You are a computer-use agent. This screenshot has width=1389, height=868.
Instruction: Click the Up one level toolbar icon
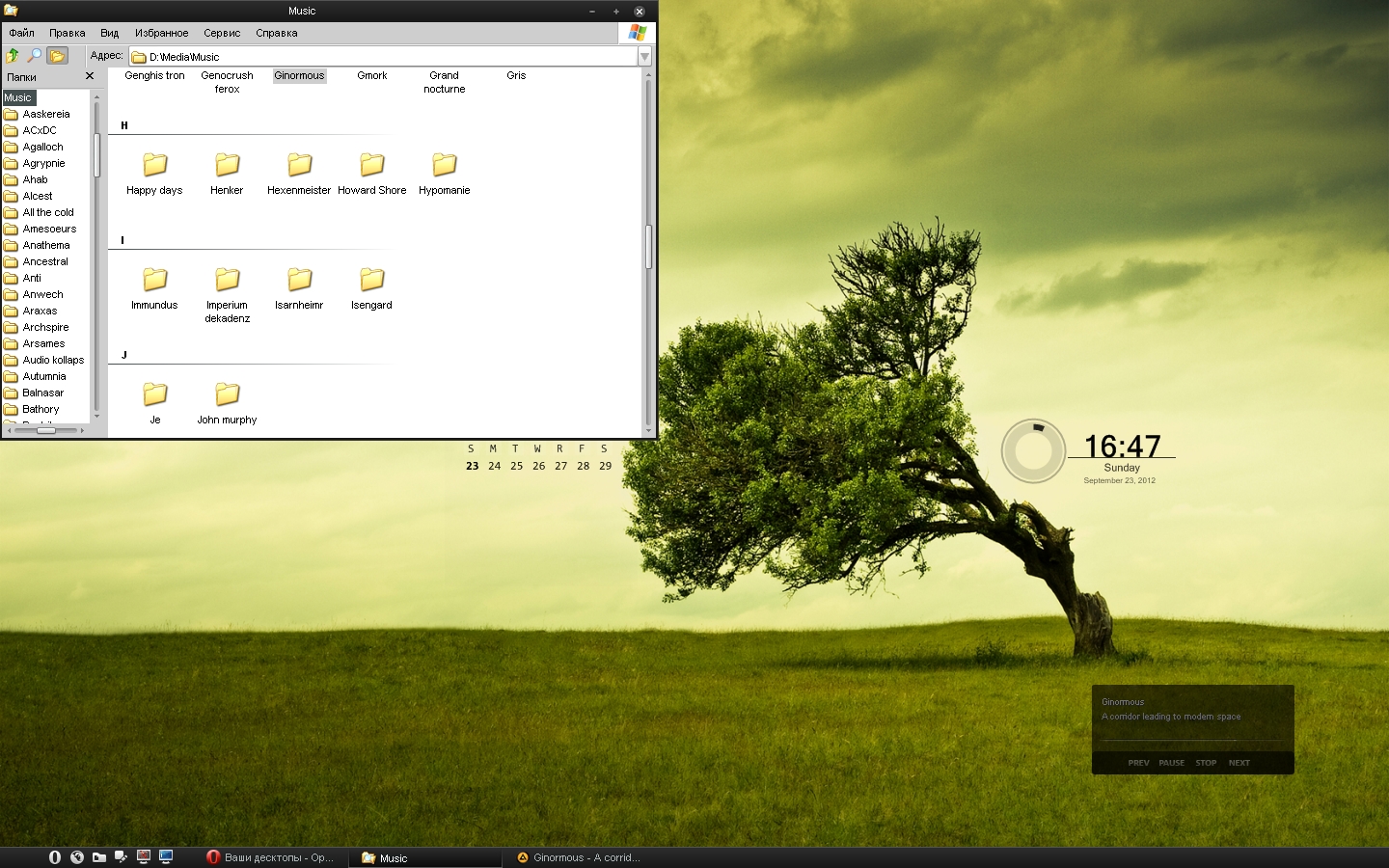tap(13, 56)
